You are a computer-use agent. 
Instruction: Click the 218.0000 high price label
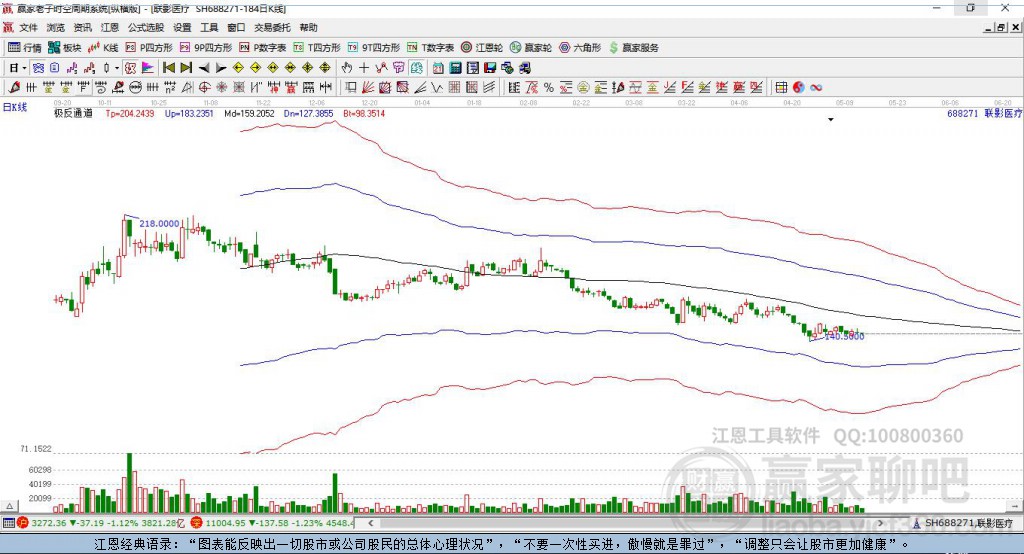click(x=159, y=223)
